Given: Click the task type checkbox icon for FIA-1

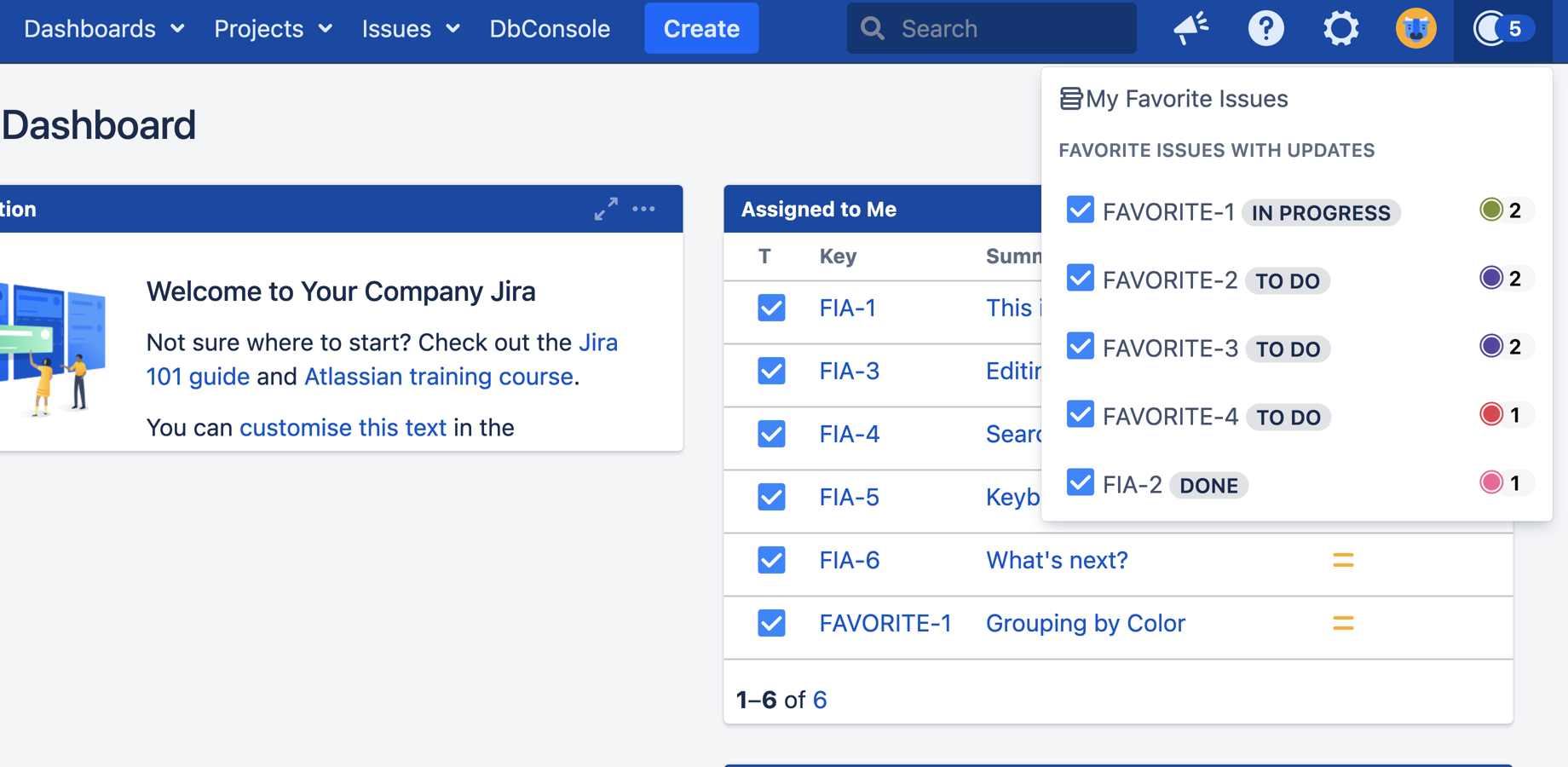Looking at the screenshot, I should 770,308.
